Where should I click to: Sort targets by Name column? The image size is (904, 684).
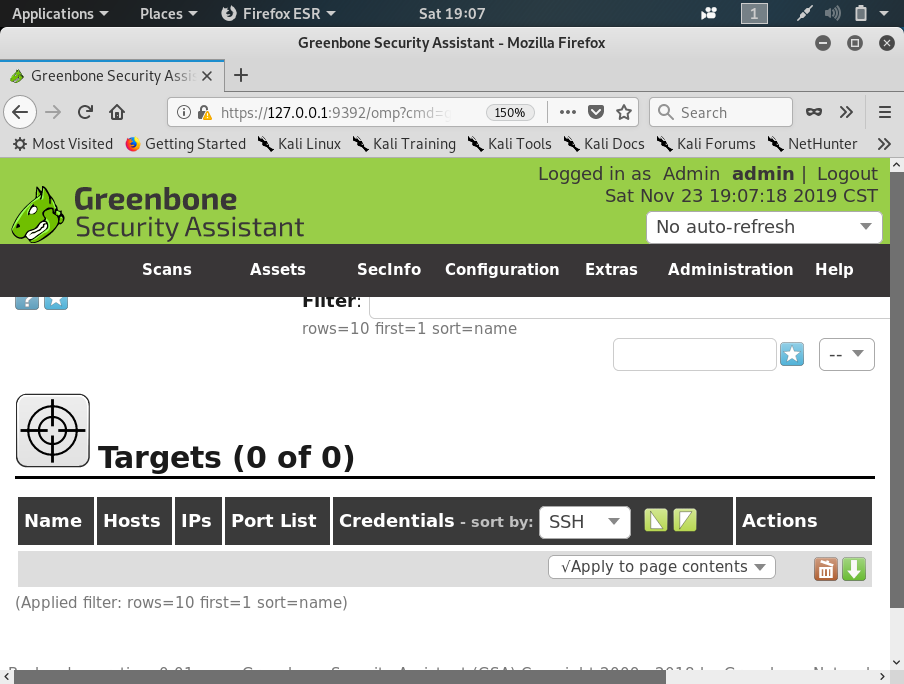[x=53, y=521]
